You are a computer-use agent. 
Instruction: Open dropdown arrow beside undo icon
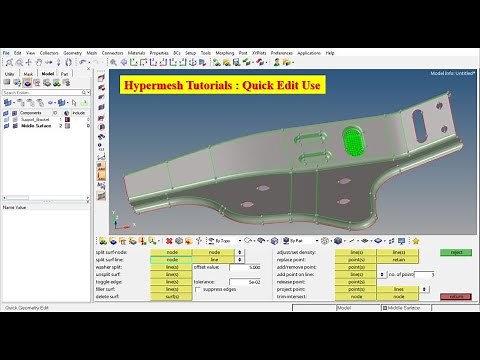[89, 62]
